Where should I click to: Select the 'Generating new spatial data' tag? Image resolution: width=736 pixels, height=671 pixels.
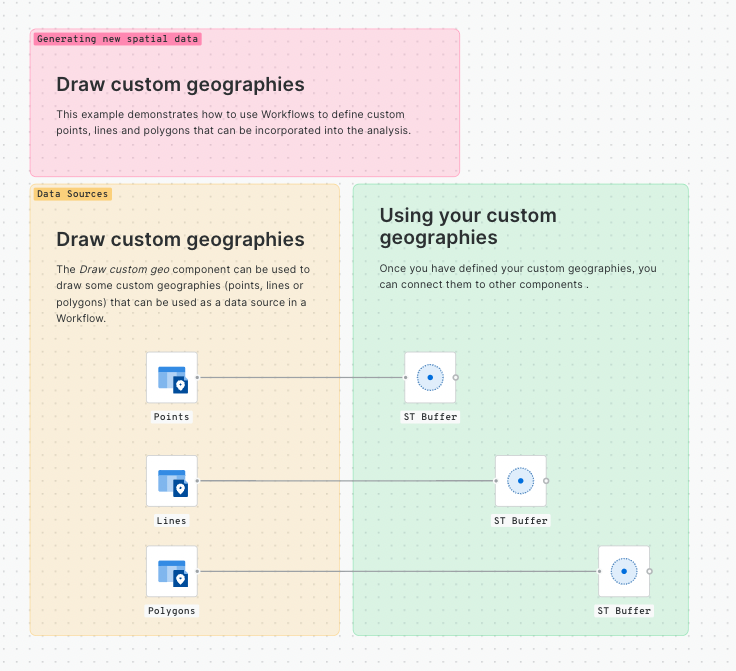(117, 39)
